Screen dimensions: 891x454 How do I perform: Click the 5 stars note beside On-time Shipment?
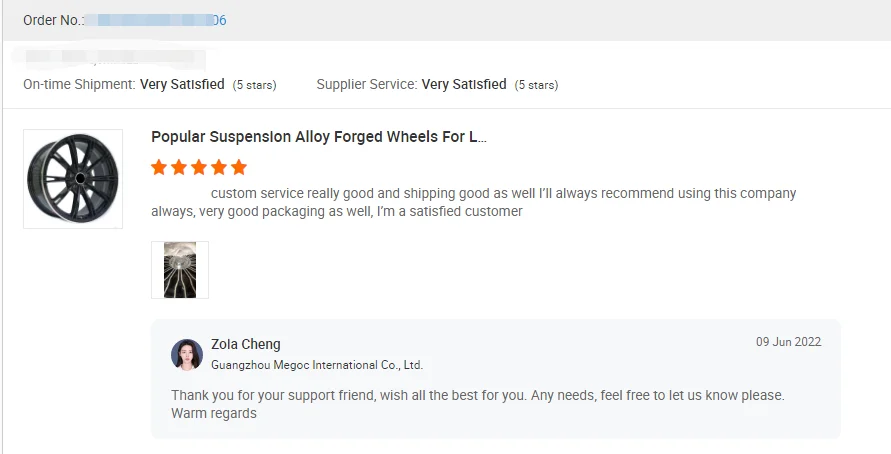pyautogui.click(x=254, y=85)
